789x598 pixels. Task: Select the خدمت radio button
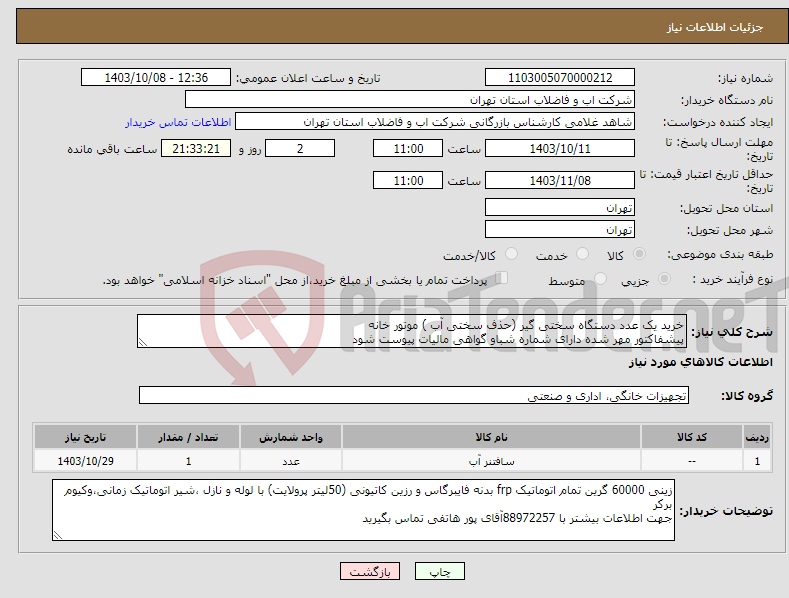point(582,254)
